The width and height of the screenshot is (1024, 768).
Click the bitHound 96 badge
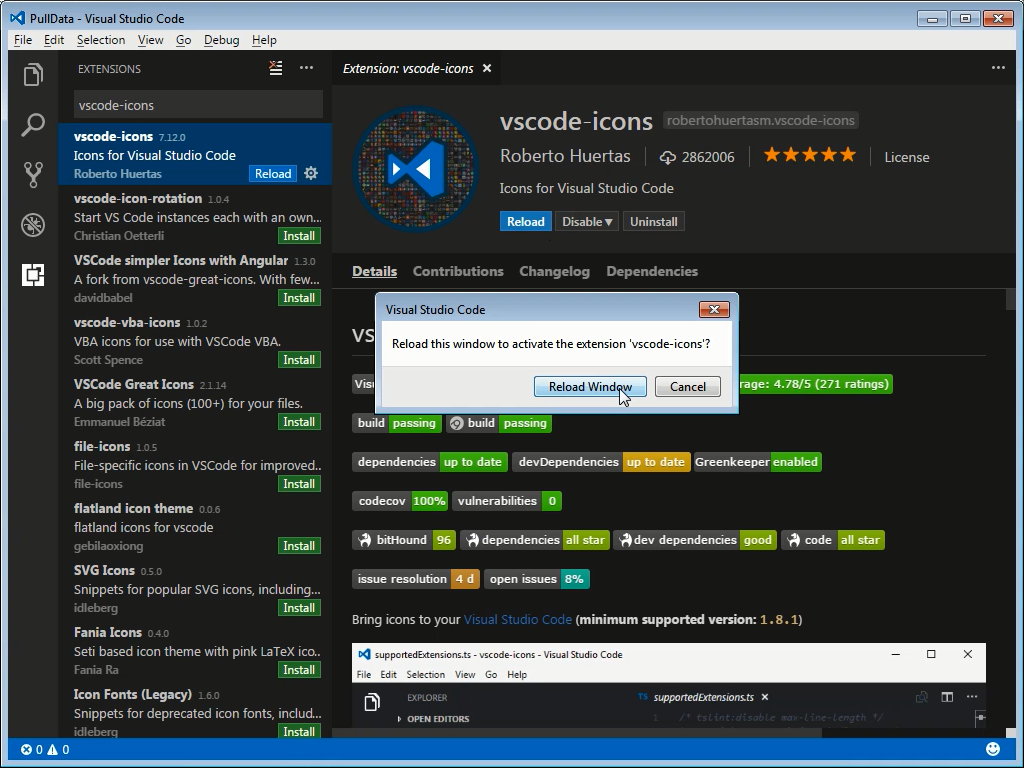pos(404,540)
